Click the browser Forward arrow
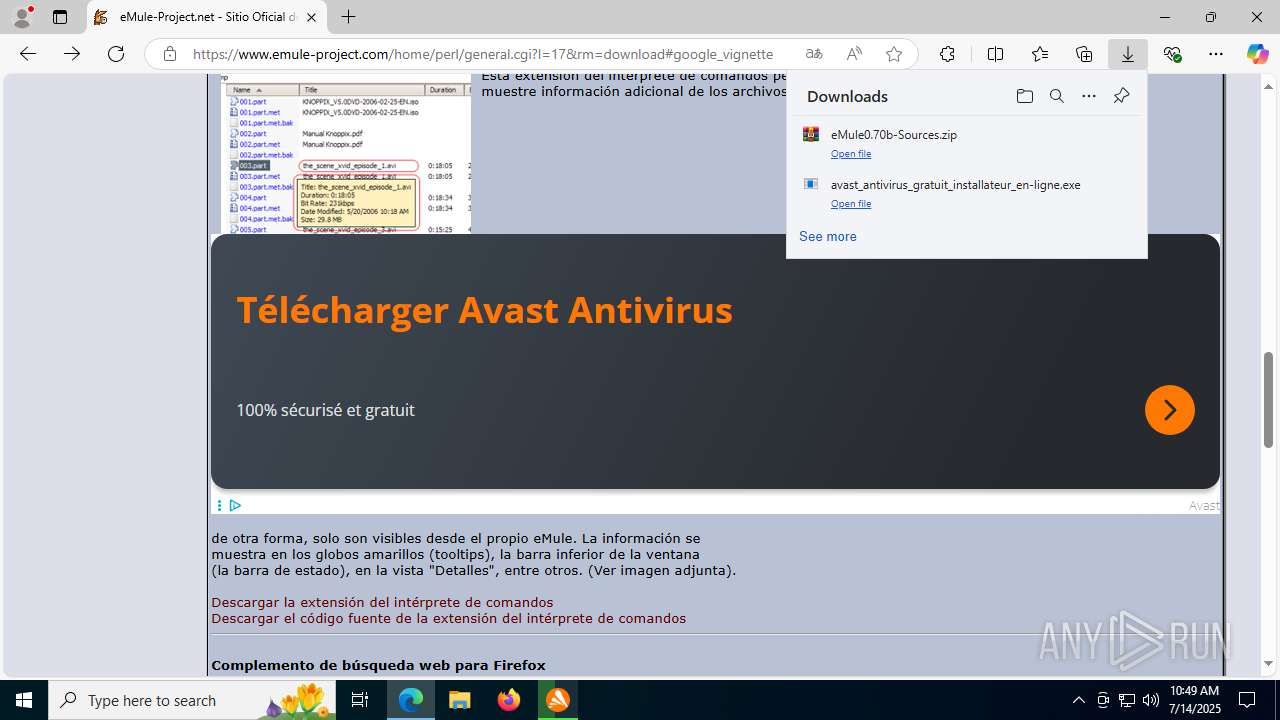Viewport: 1280px width, 720px height. pyautogui.click(x=72, y=54)
